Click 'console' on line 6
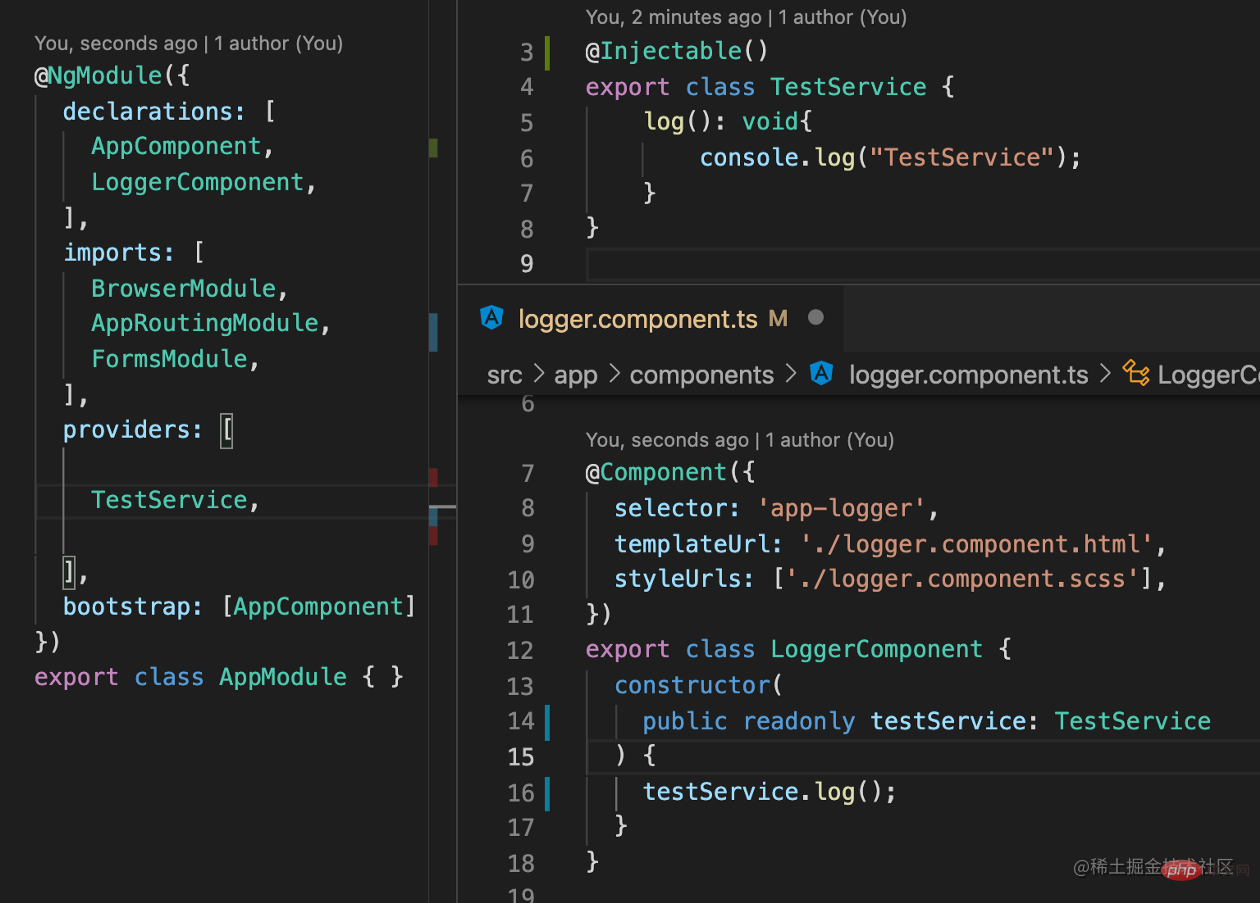 click(x=749, y=157)
